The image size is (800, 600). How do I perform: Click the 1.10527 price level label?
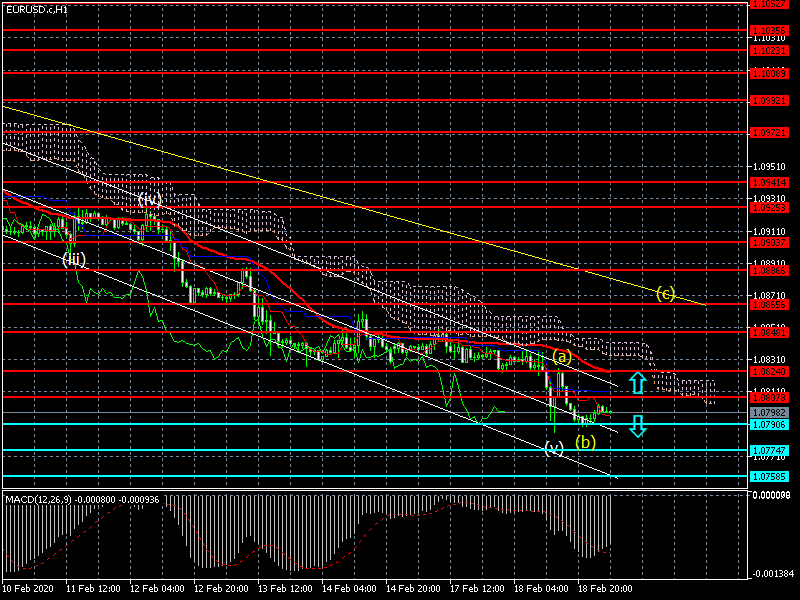(769, 4)
